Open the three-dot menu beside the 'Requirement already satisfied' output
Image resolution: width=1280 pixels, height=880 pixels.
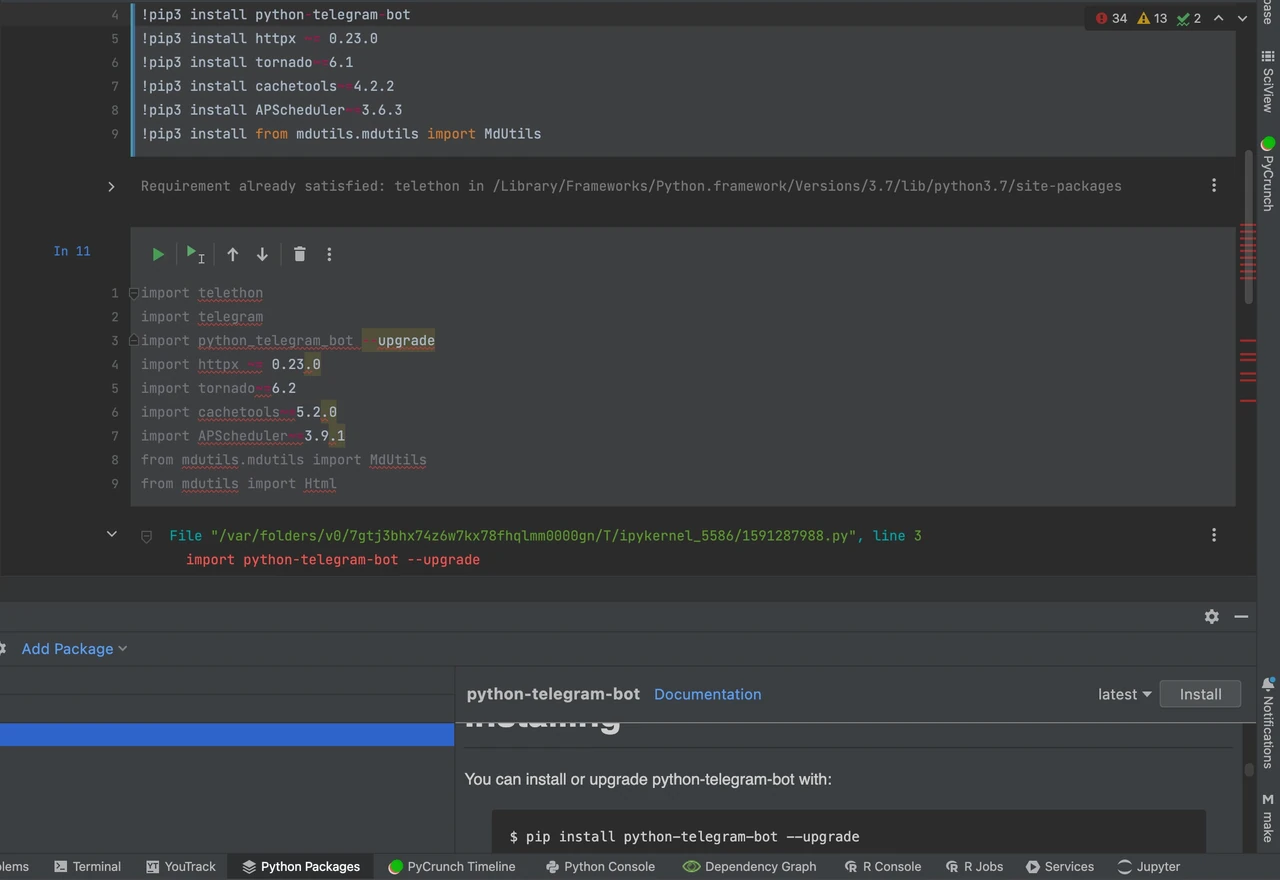[1214, 186]
